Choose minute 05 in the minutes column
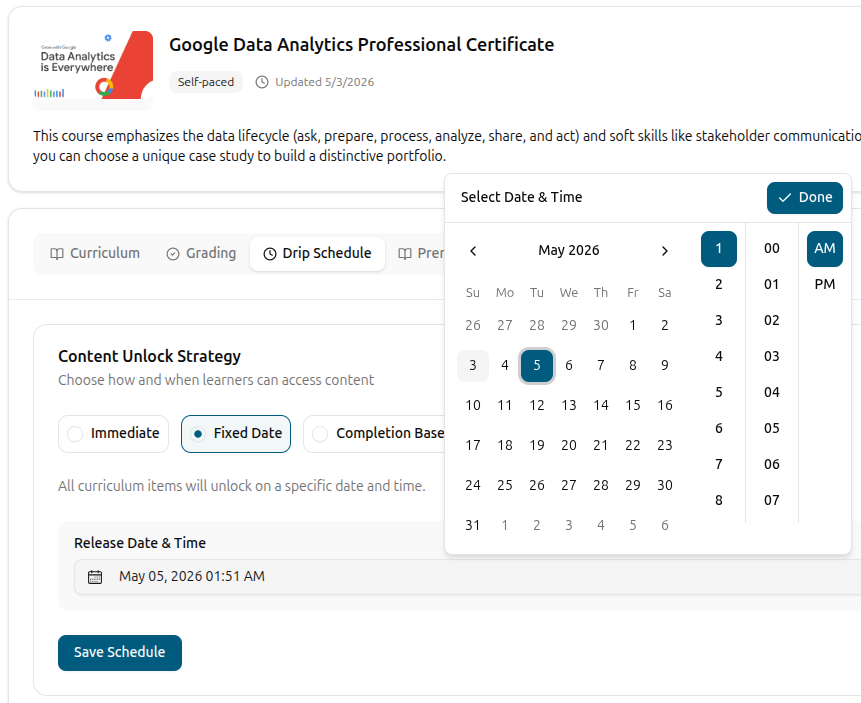Image resolution: width=861 pixels, height=703 pixels. pos(771,428)
